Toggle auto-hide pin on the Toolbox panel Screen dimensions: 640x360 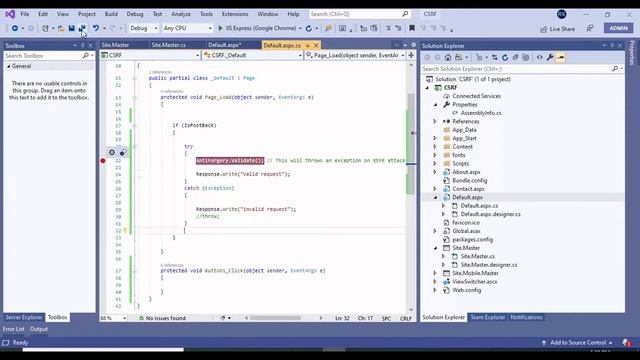tap(82, 45)
